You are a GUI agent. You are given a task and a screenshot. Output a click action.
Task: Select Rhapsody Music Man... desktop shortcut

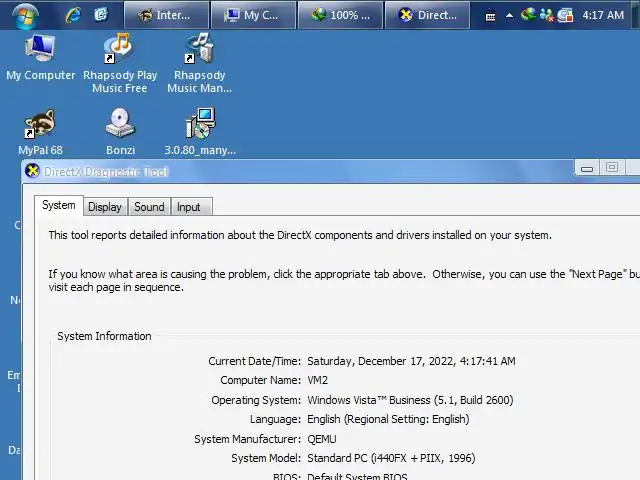pos(200,64)
